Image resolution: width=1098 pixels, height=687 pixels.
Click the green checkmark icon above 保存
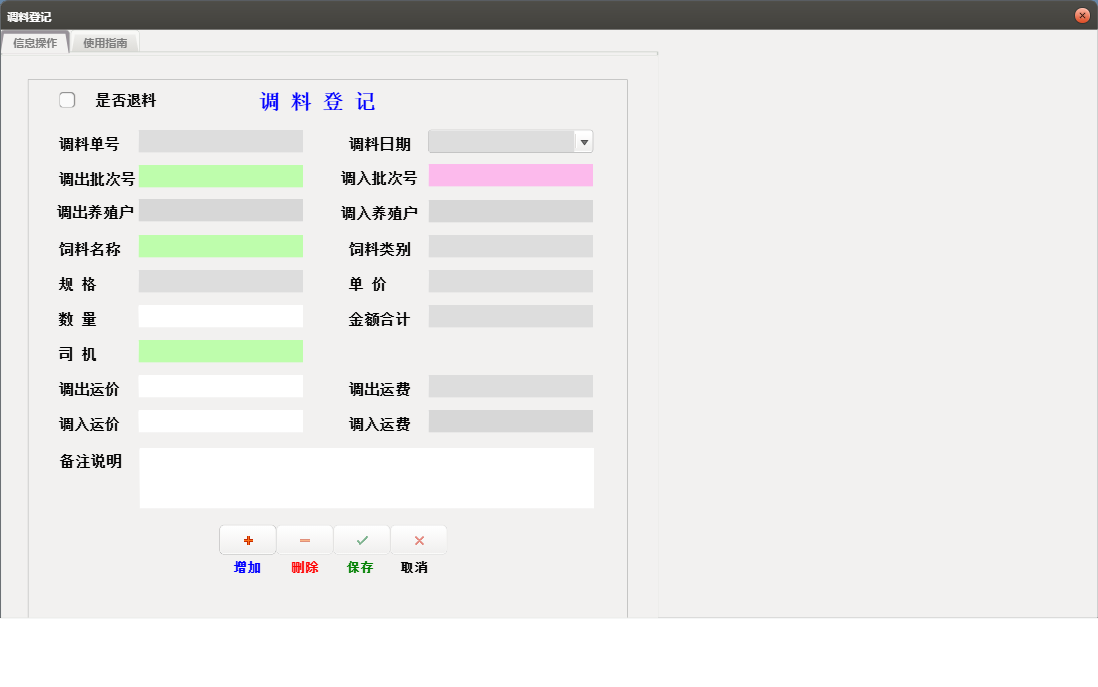(361, 539)
